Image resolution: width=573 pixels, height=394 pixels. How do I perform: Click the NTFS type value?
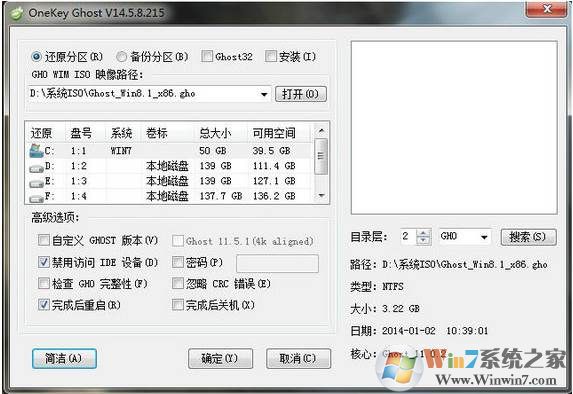click(x=393, y=287)
